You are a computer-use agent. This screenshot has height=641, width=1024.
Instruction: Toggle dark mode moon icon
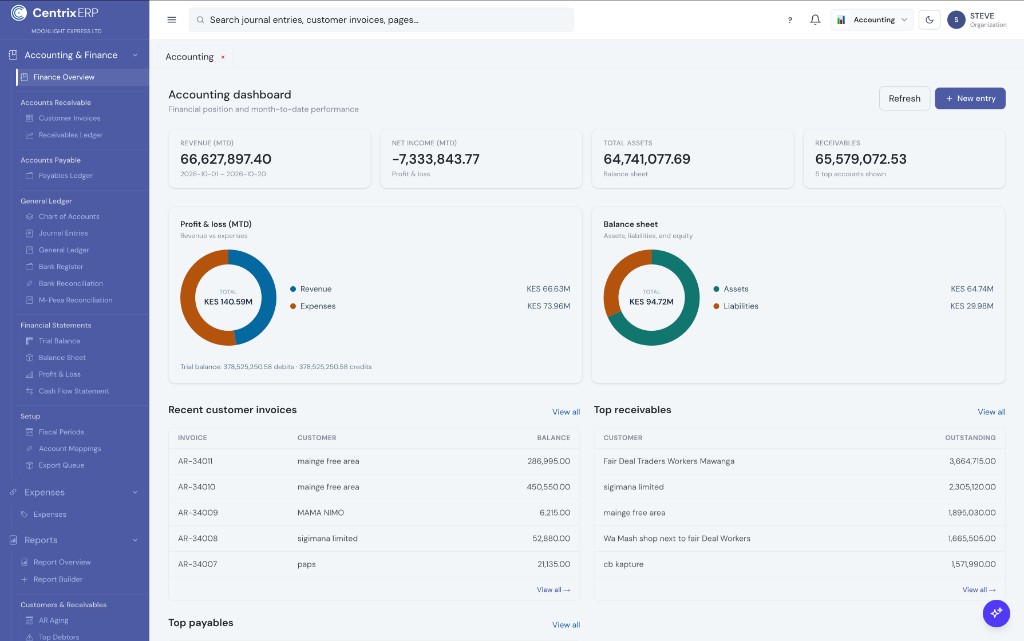(929, 20)
